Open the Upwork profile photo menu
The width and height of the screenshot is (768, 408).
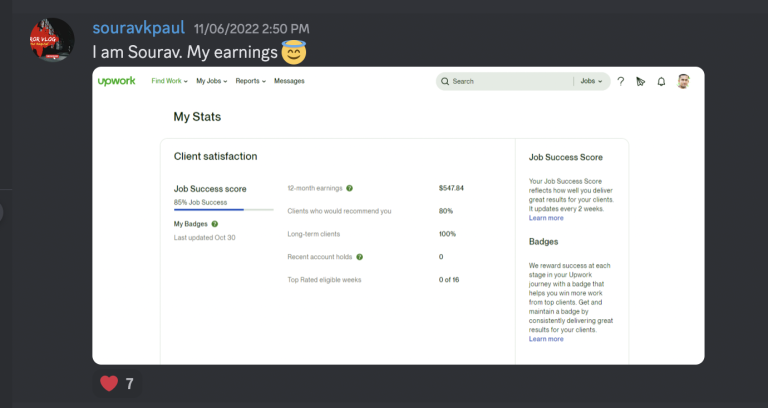point(683,81)
